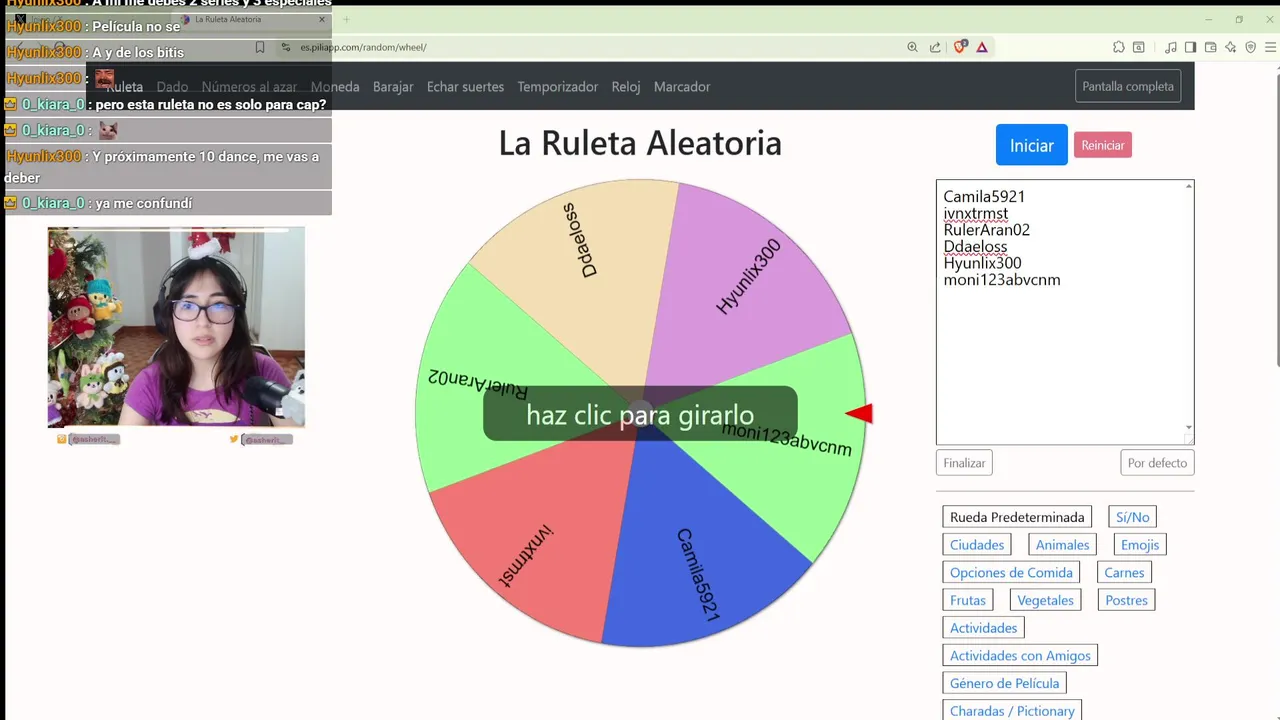This screenshot has height=720, width=1280.
Task: Choose the Actividades preset
Action: [x=983, y=628]
